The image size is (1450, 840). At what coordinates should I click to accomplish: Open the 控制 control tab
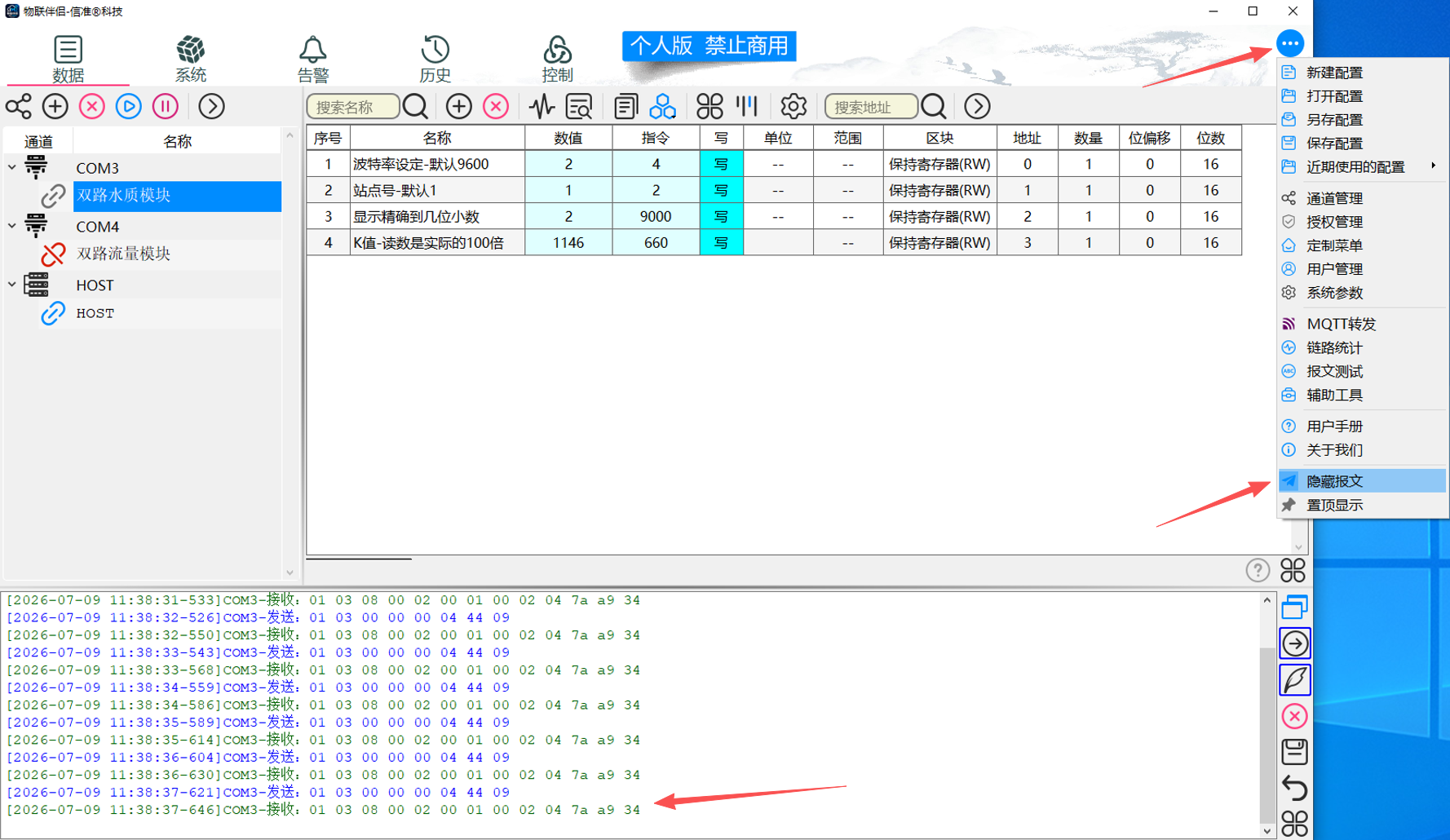[558, 59]
